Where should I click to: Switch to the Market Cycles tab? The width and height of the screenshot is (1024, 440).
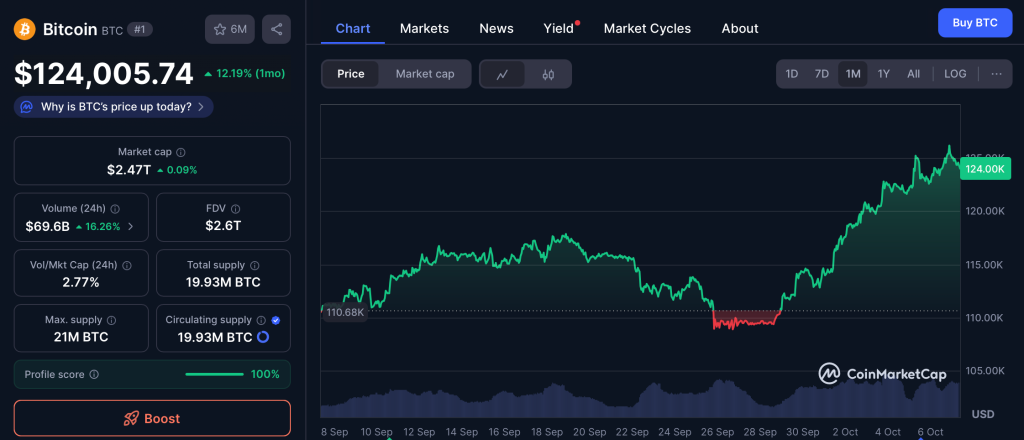click(647, 28)
